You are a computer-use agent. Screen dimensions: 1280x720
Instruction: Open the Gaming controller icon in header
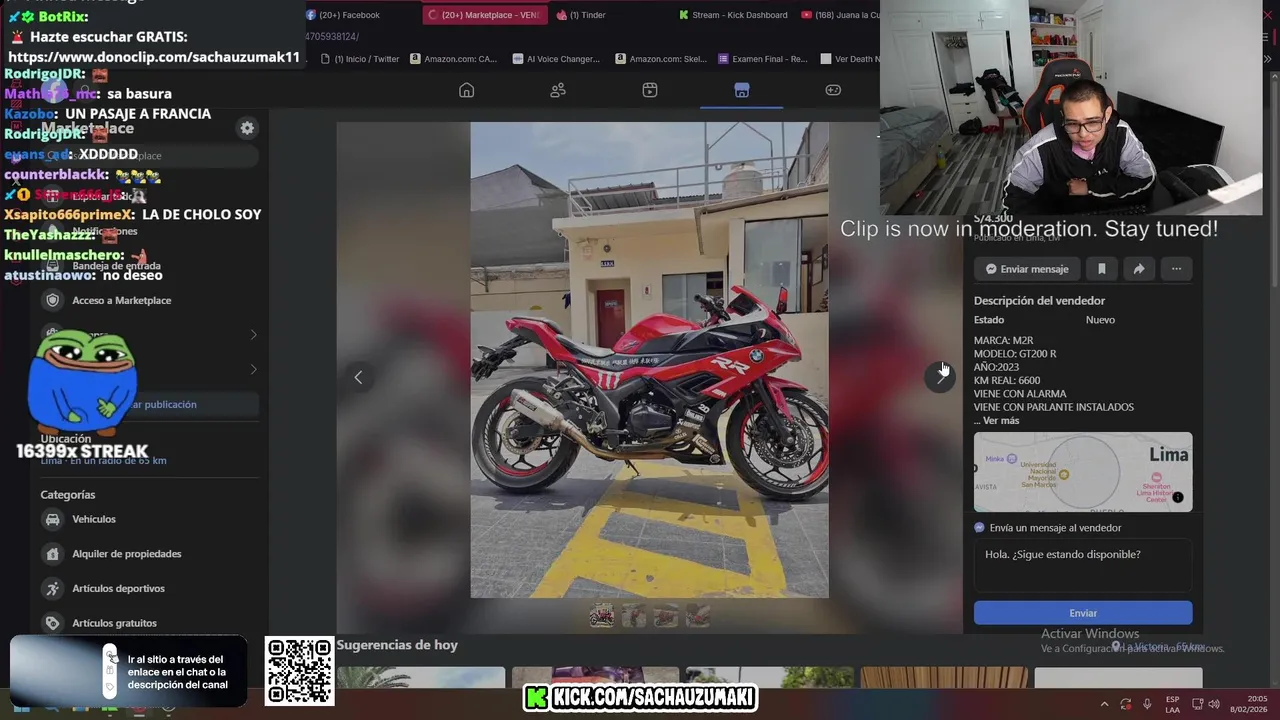click(833, 90)
